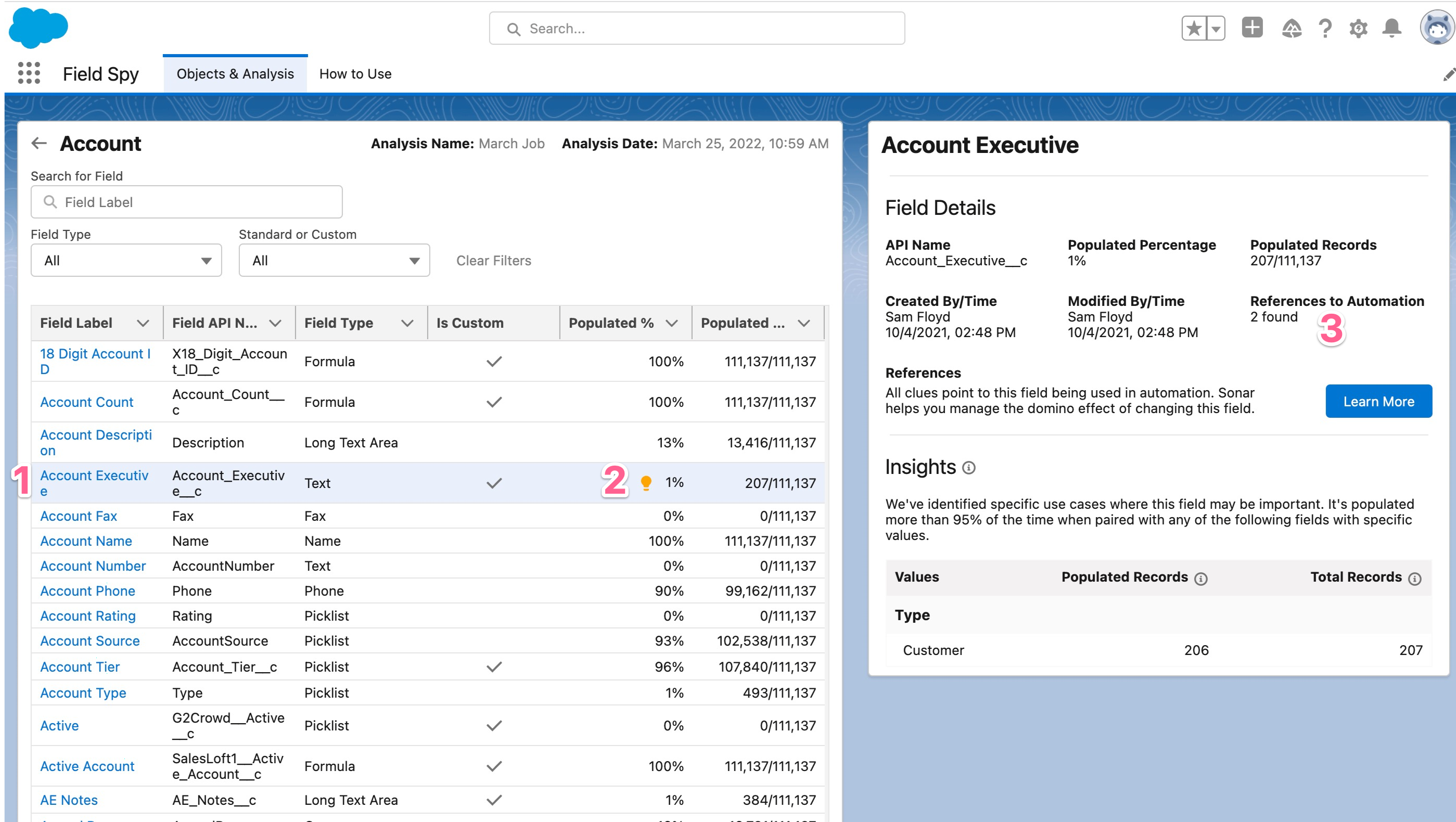
Task: Click Clear Filters
Action: tap(493, 261)
